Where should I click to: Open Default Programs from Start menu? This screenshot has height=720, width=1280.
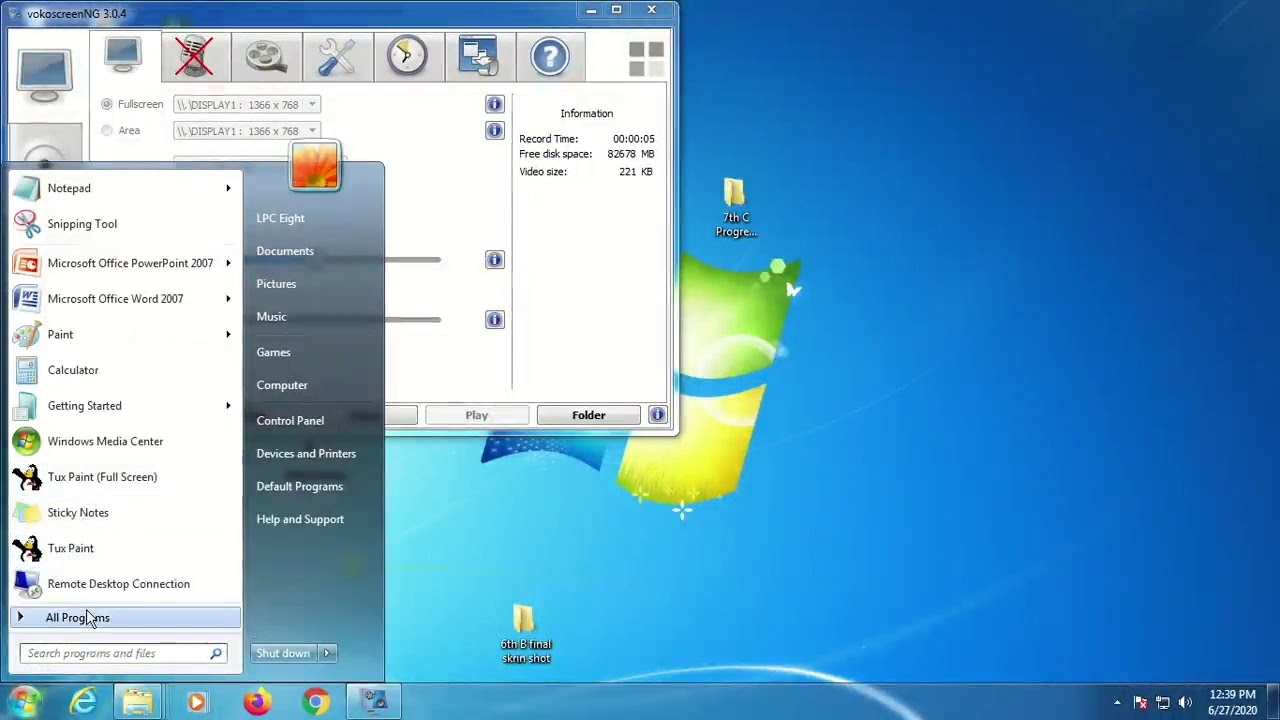click(299, 487)
